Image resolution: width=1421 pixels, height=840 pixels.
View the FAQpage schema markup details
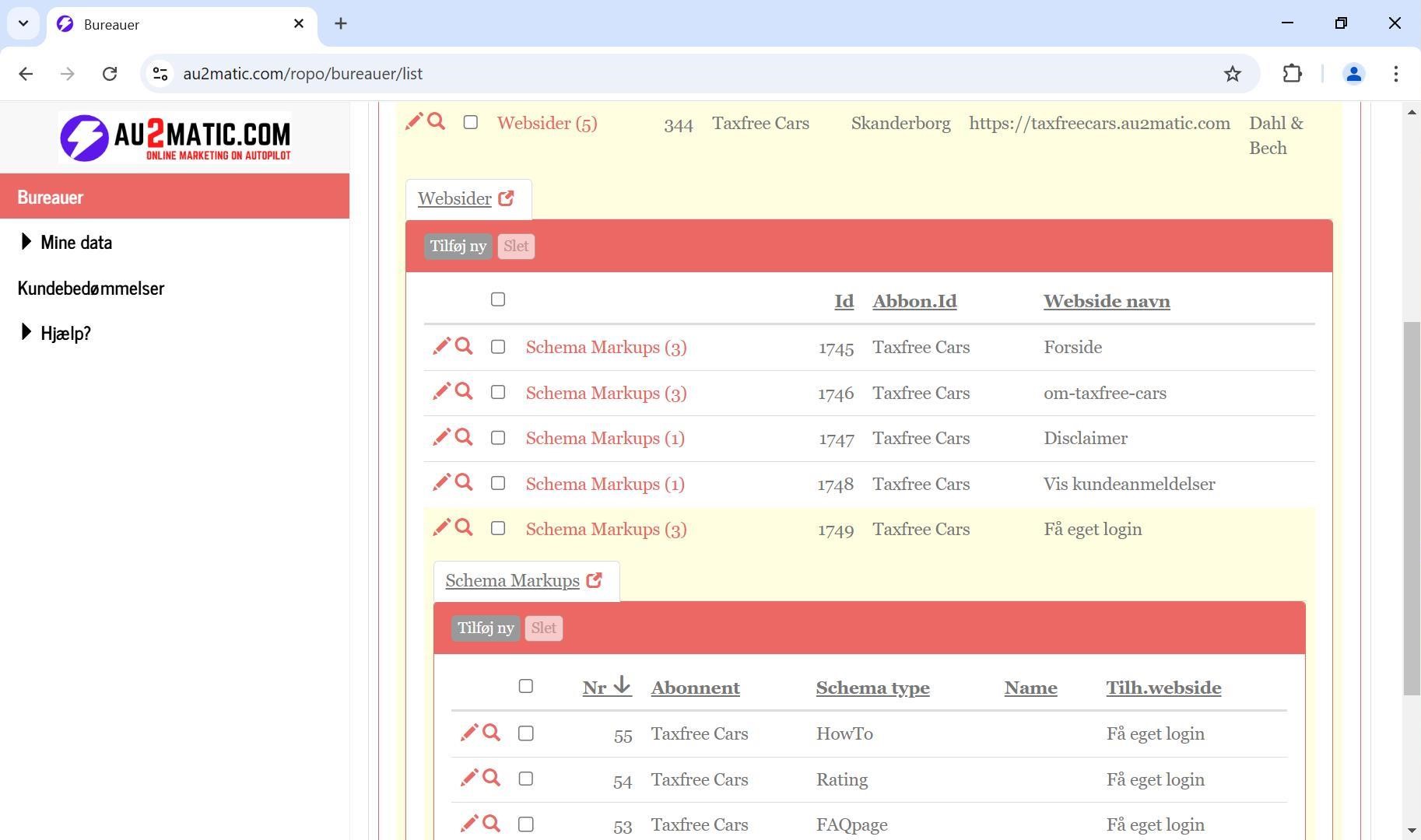(x=491, y=824)
